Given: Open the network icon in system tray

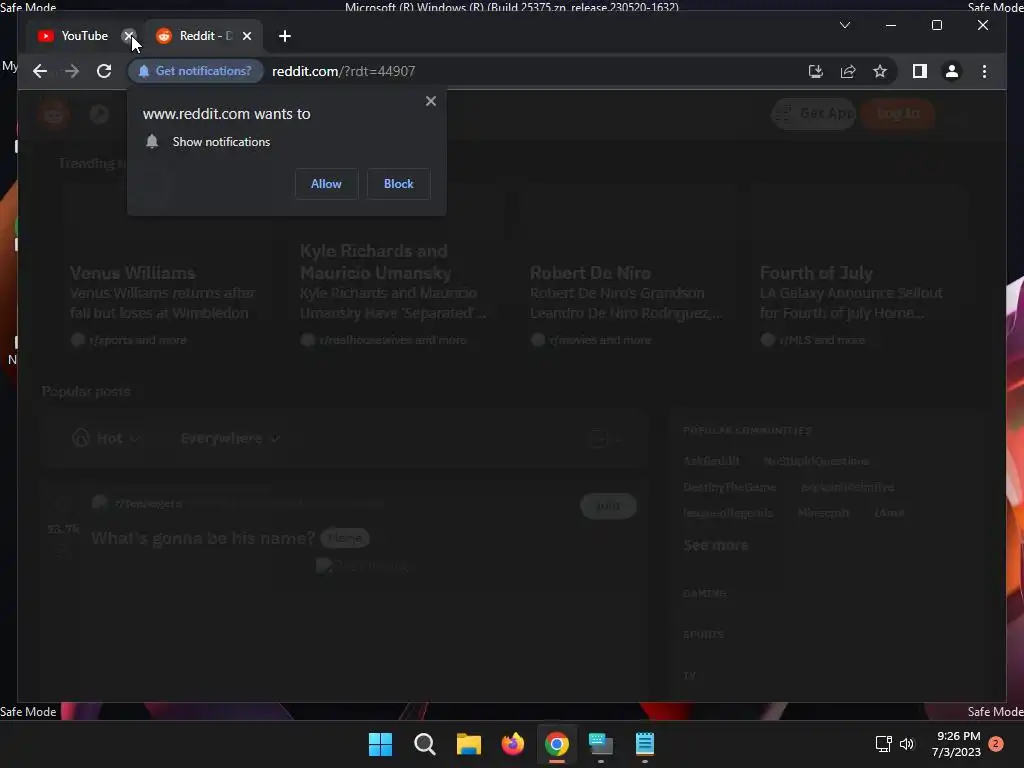Looking at the screenshot, I should (883, 744).
